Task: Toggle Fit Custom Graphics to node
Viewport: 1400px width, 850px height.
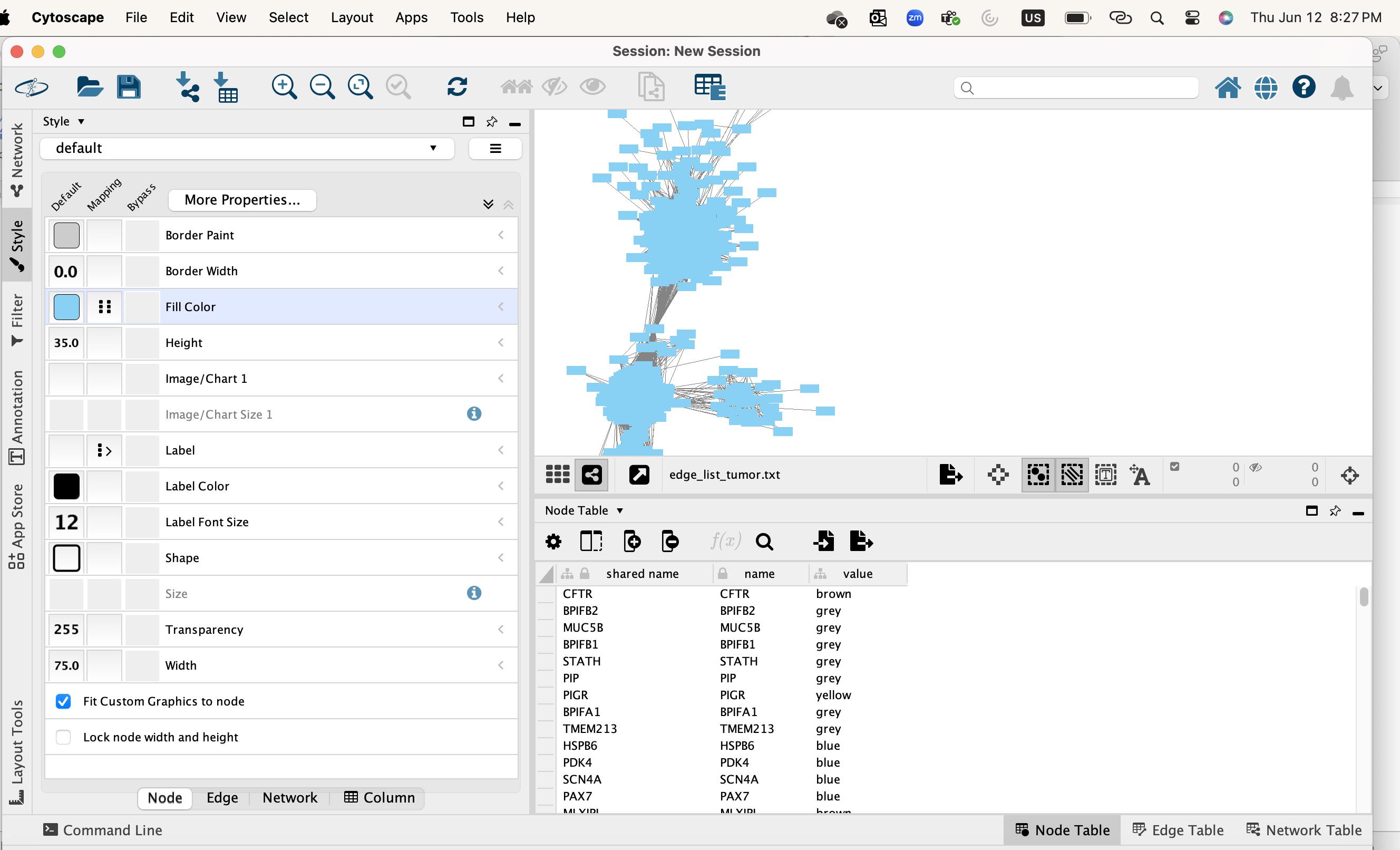Action: (63, 701)
